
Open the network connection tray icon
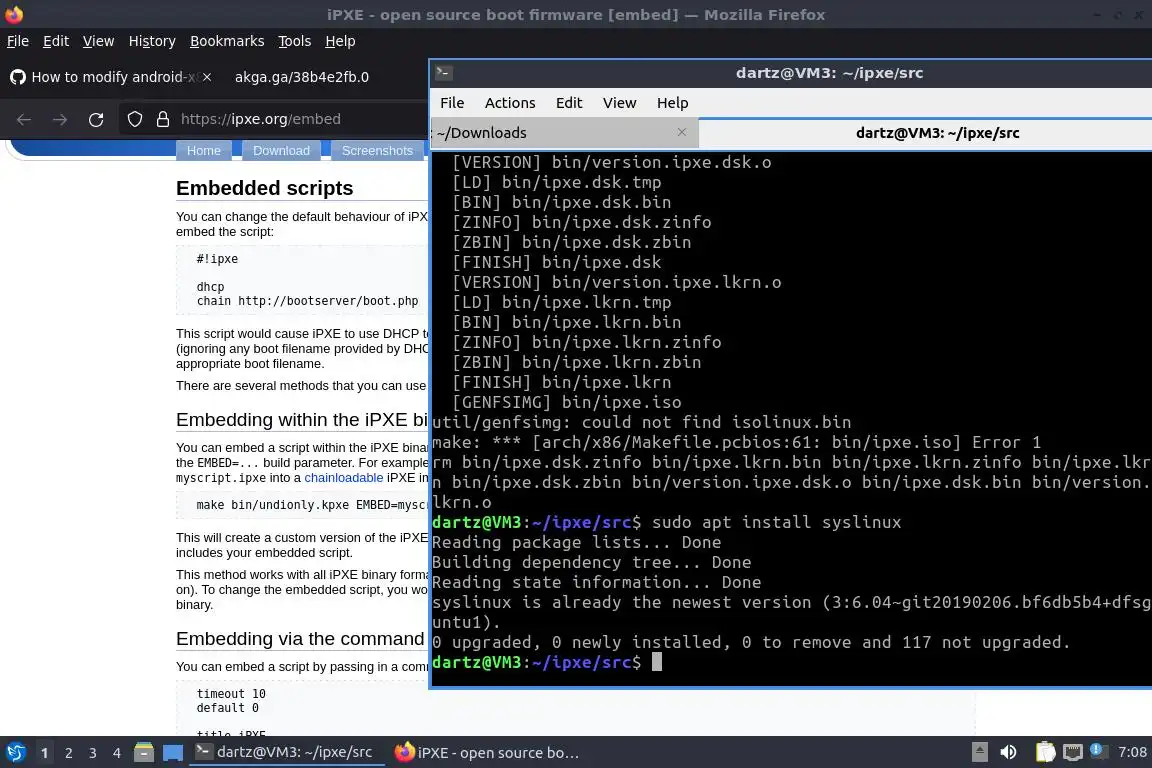click(1073, 752)
